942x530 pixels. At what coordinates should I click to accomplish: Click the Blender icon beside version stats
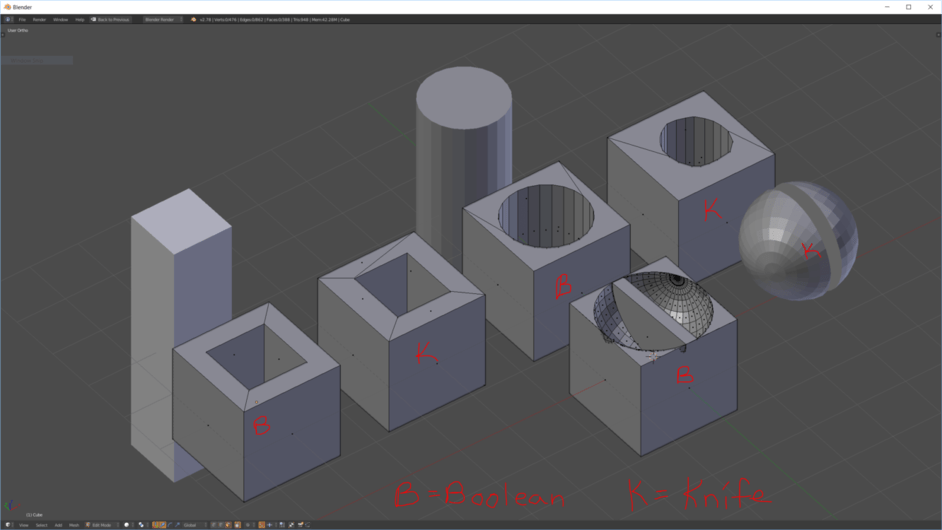click(194, 19)
